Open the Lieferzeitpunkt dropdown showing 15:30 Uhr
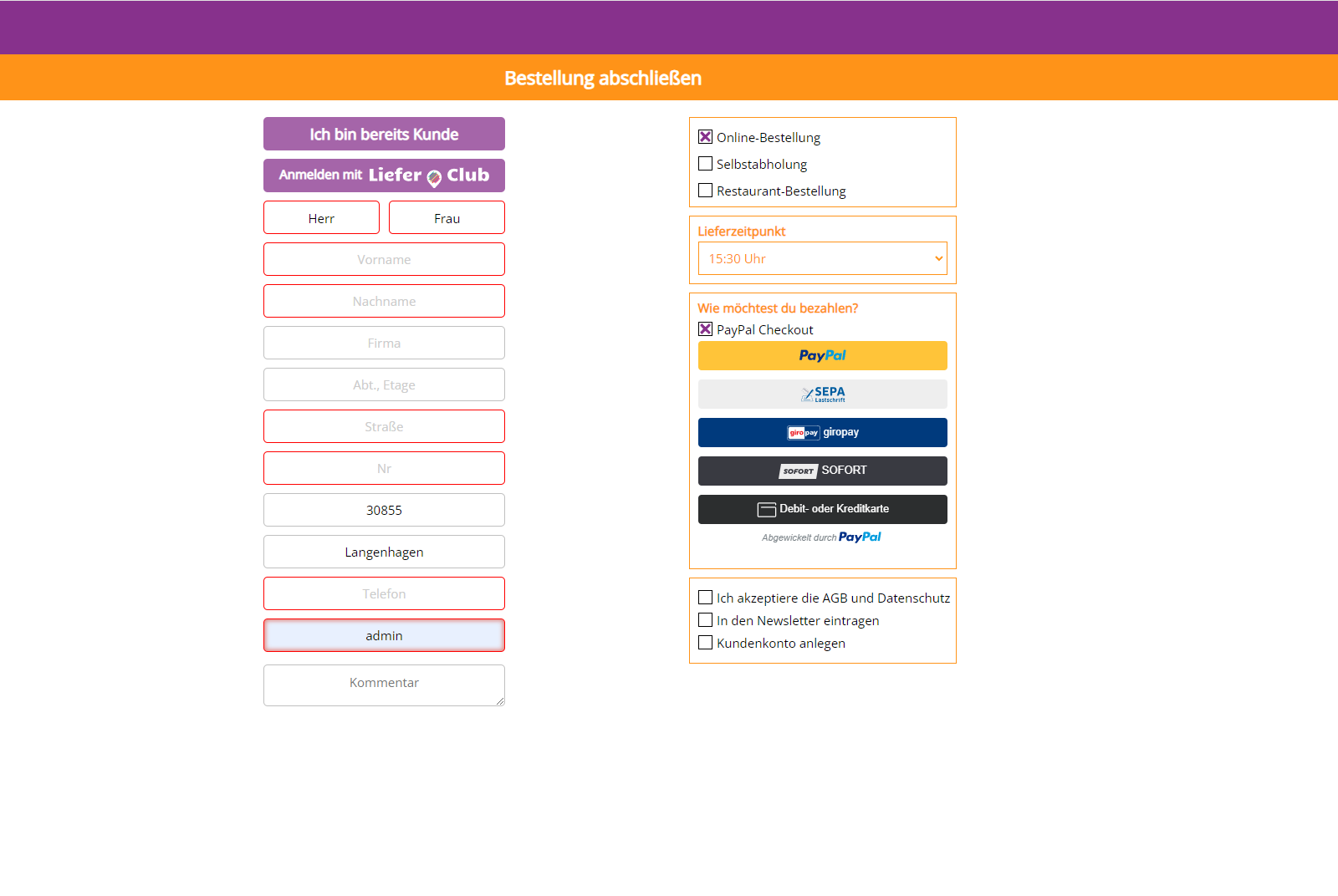The height and width of the screenshot is (896, 1338). pyautogui.click(x=823, y=258)
